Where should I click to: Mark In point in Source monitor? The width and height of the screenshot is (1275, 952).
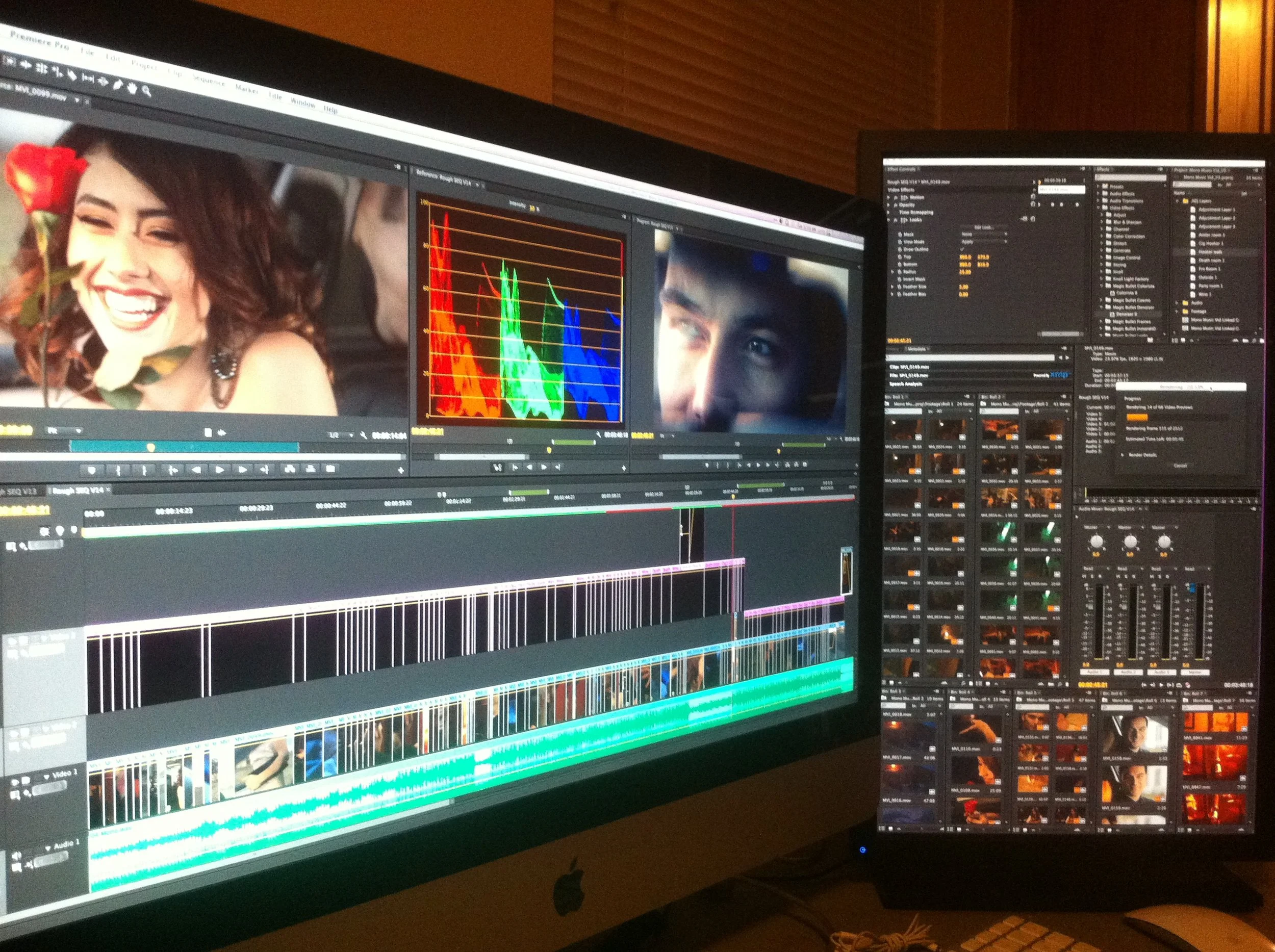tap(118, 471)
